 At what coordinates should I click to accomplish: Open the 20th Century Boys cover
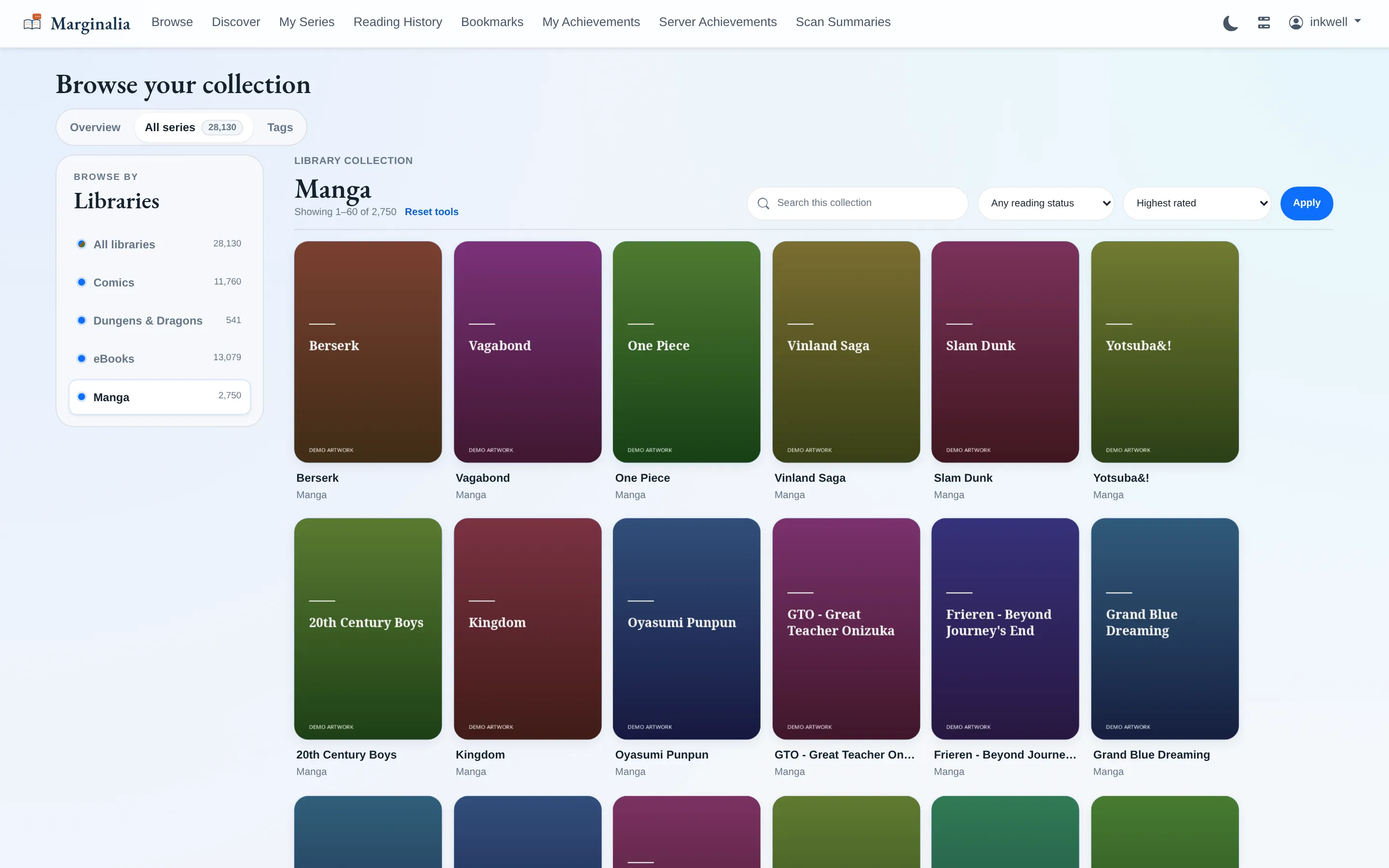[x=368, y=629]
